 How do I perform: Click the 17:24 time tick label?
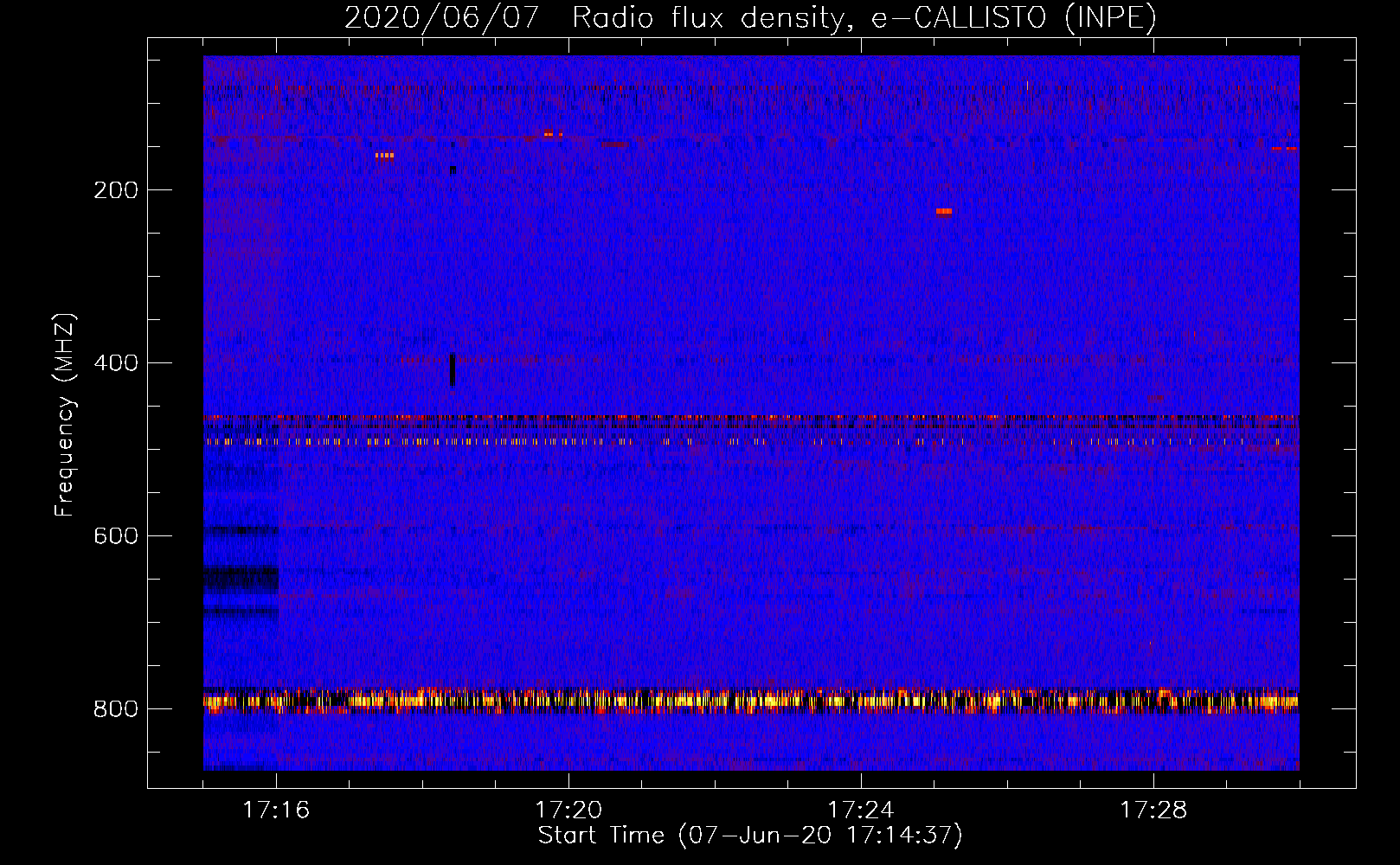point(861,811)
